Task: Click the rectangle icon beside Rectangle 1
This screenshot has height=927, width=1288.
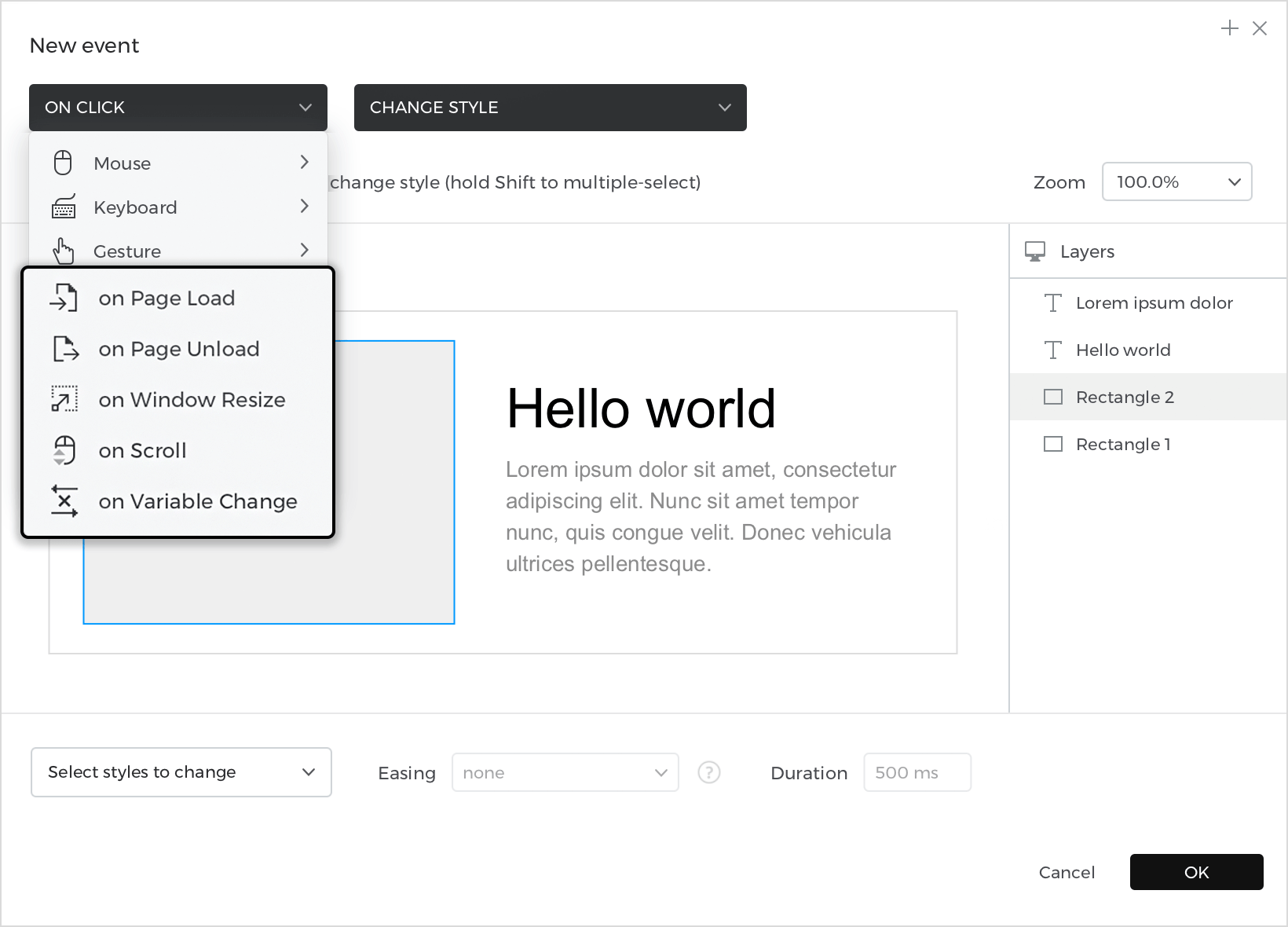Action: tap(1053, 445)
